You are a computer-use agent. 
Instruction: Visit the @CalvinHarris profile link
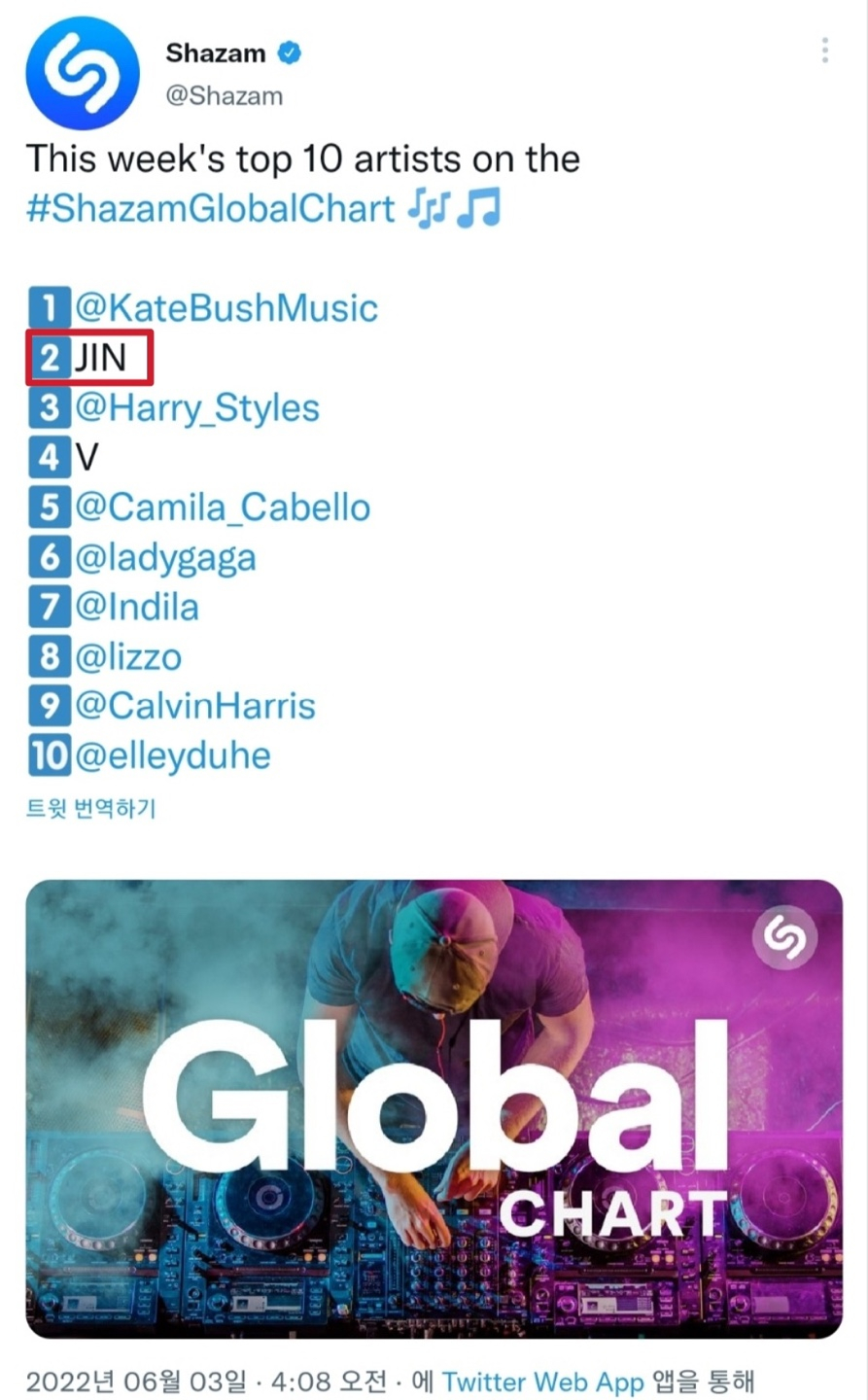pyautogui.click(x=195, y=706)
